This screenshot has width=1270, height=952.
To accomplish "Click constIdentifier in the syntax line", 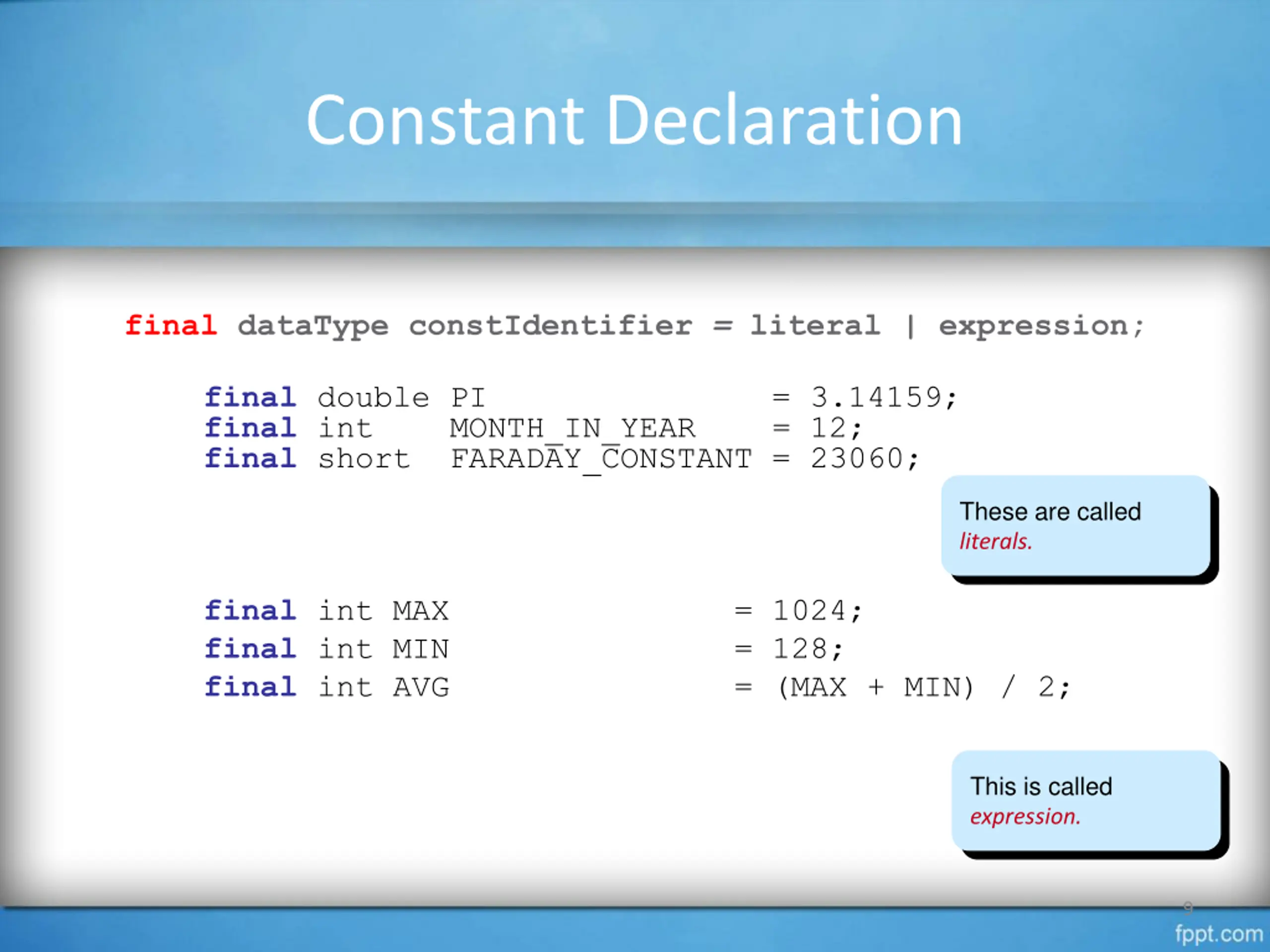I will click(551, 325).
